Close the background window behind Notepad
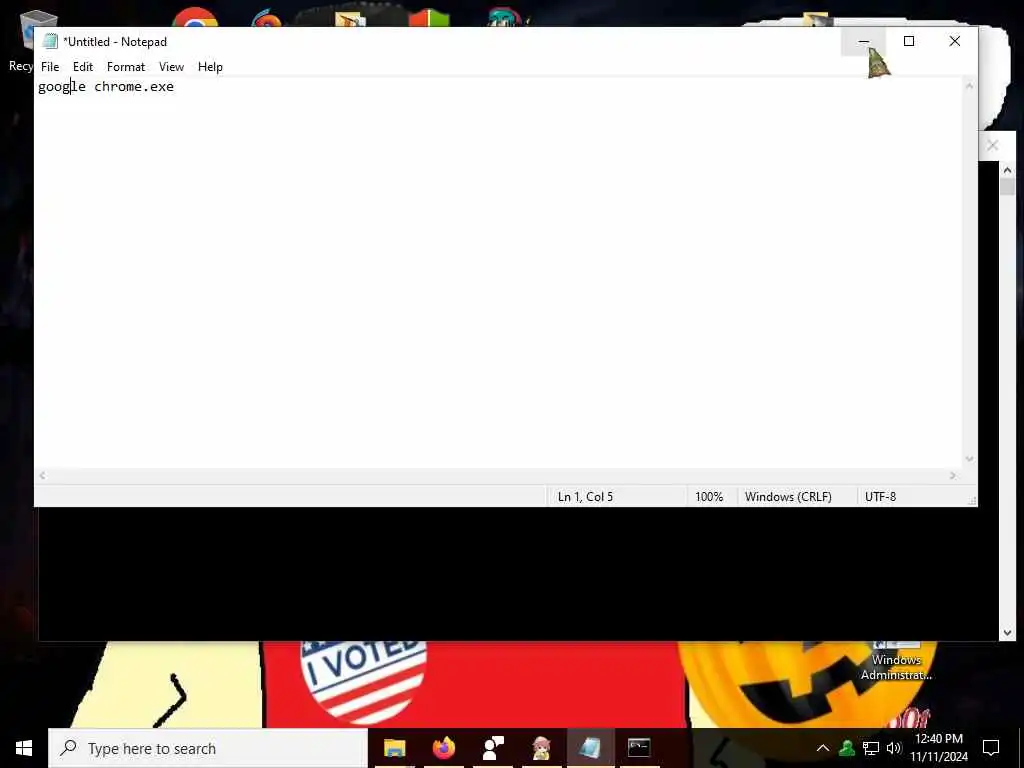The image size is (1024, 768). (x=993, y=145)
